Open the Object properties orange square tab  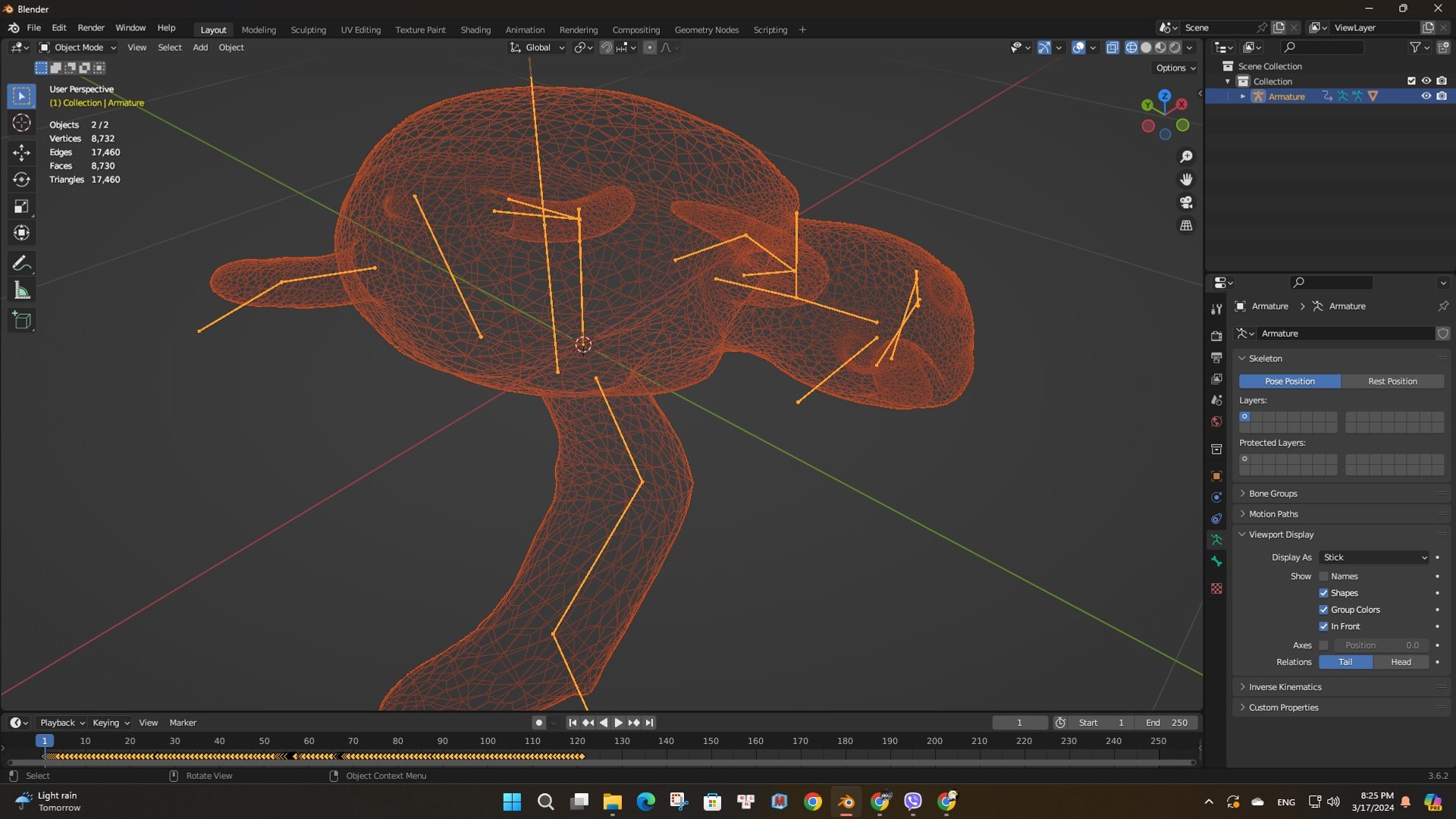pos(1216,476)
